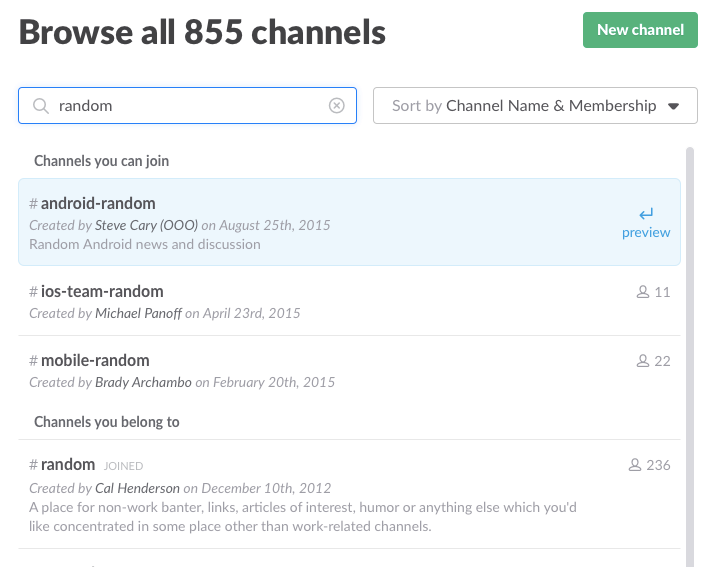Click hash symbol beside mobile-random

[33, 361]
